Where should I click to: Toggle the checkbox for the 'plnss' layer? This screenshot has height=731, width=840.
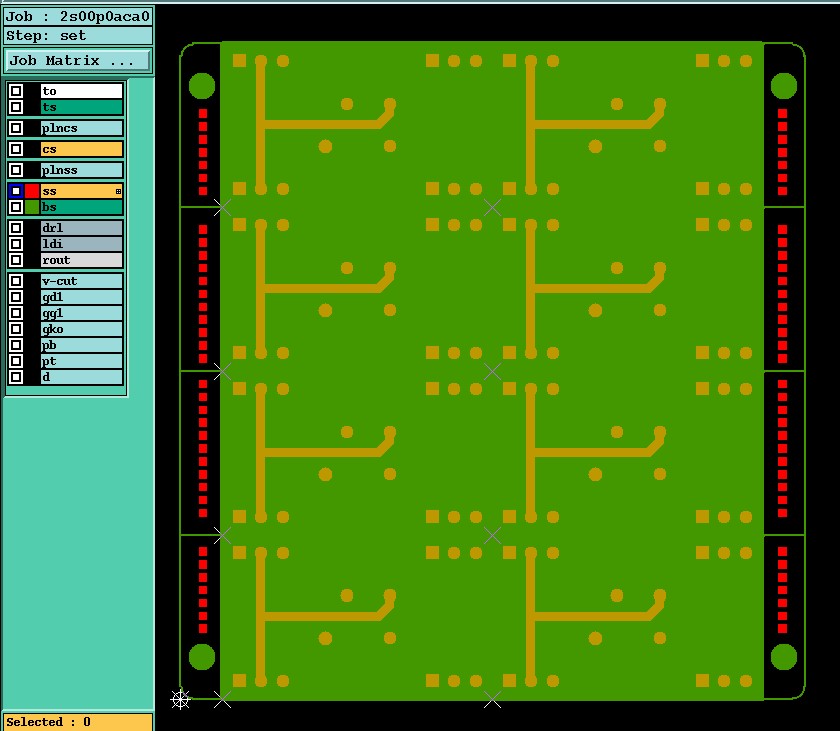click(16, 170)
